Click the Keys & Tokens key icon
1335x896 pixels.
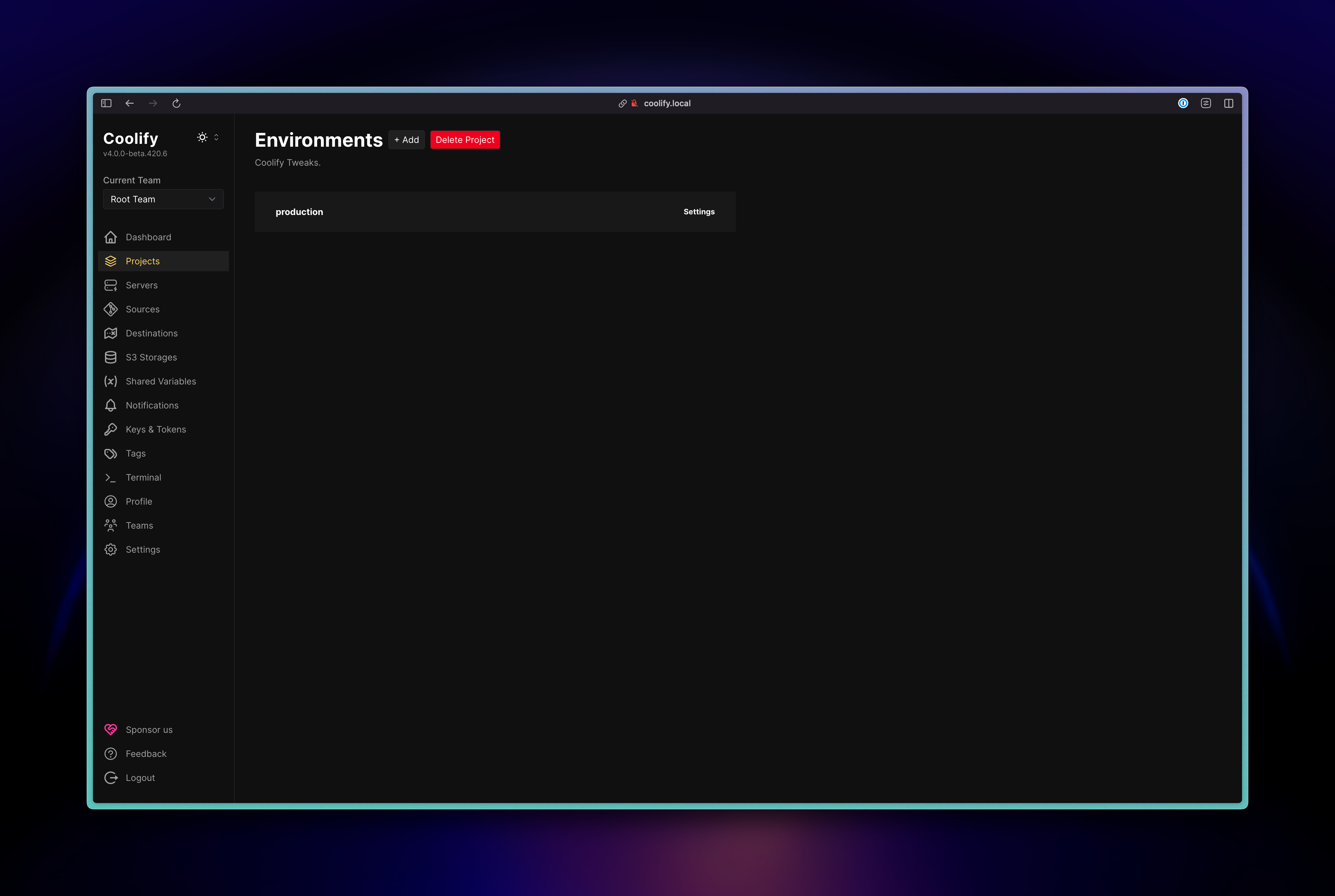coord(110,429)
